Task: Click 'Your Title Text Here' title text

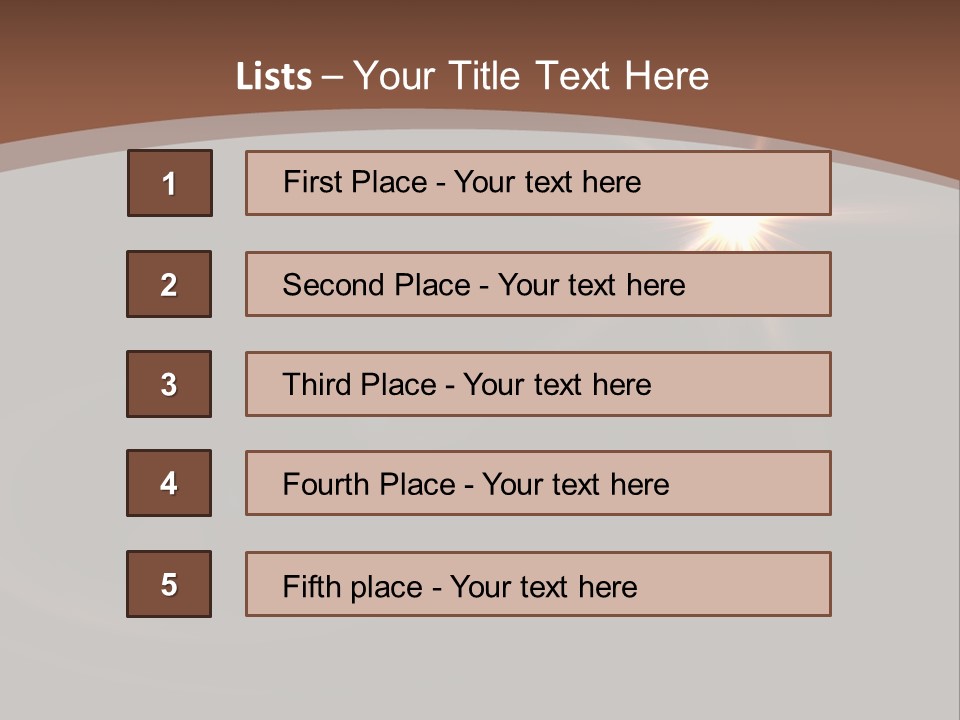Action: (531, 76)
